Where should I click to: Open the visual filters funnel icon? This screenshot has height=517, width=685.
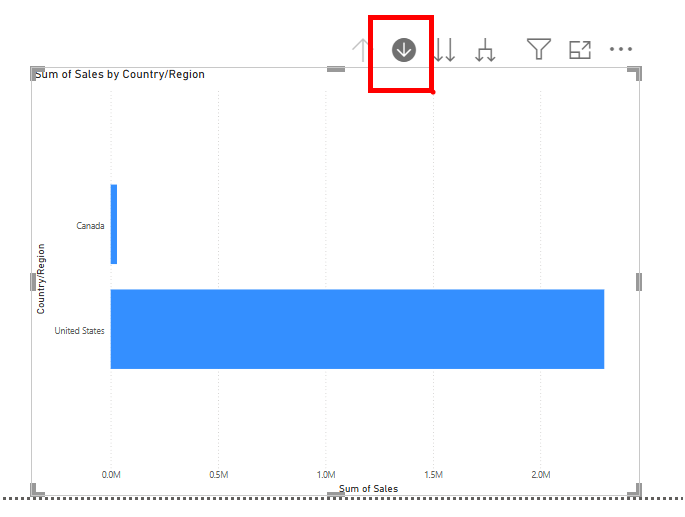539,49
